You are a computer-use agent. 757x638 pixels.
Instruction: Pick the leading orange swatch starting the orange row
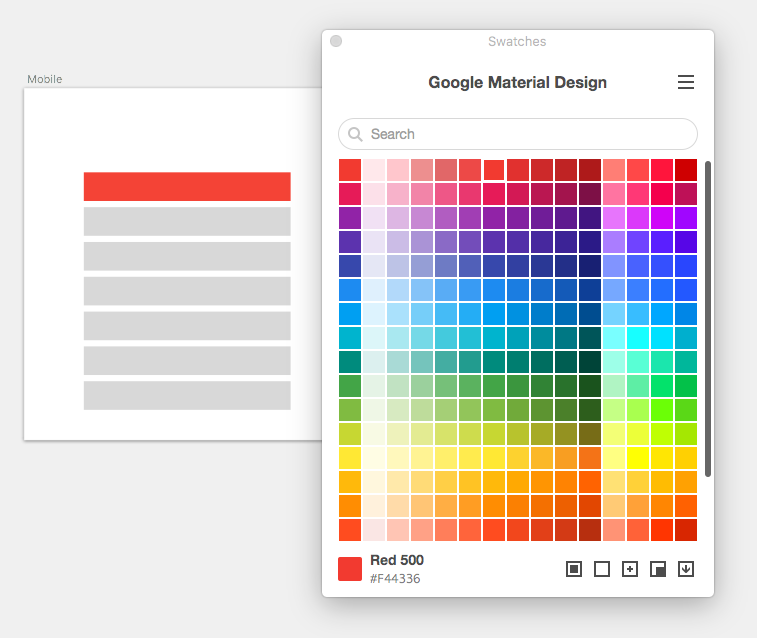(350, 506)
